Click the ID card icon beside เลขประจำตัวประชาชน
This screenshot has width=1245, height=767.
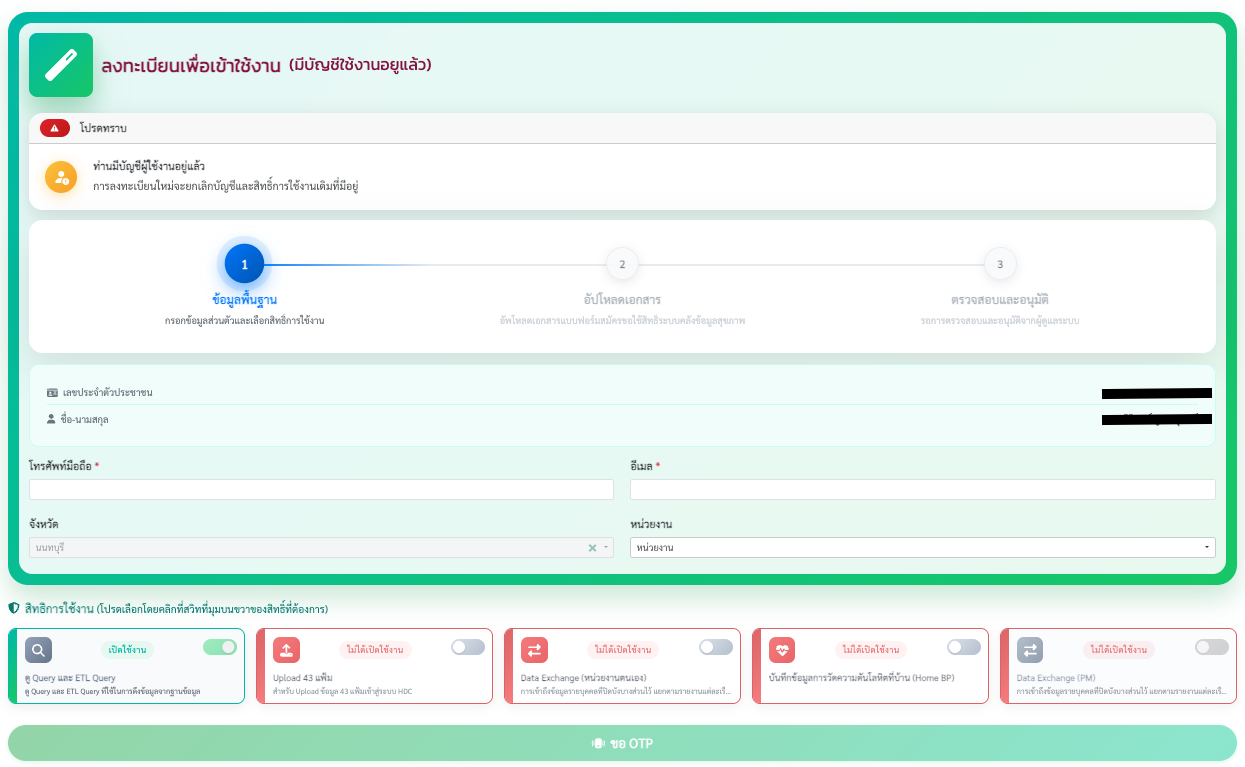coord(53,393)
